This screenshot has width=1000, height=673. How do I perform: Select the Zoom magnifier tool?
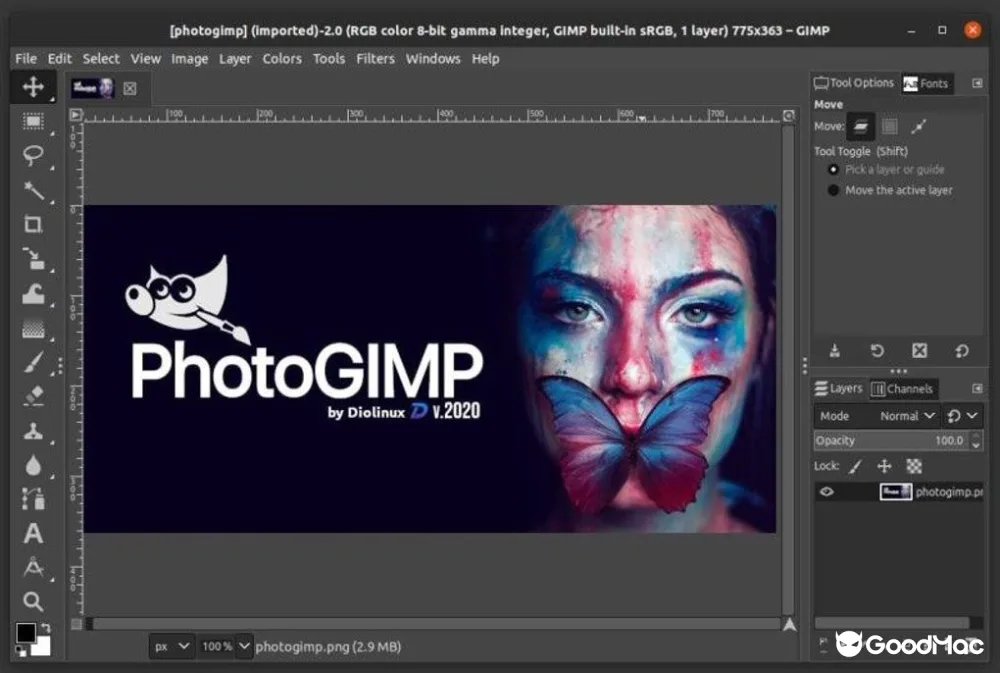click(33, 601)
